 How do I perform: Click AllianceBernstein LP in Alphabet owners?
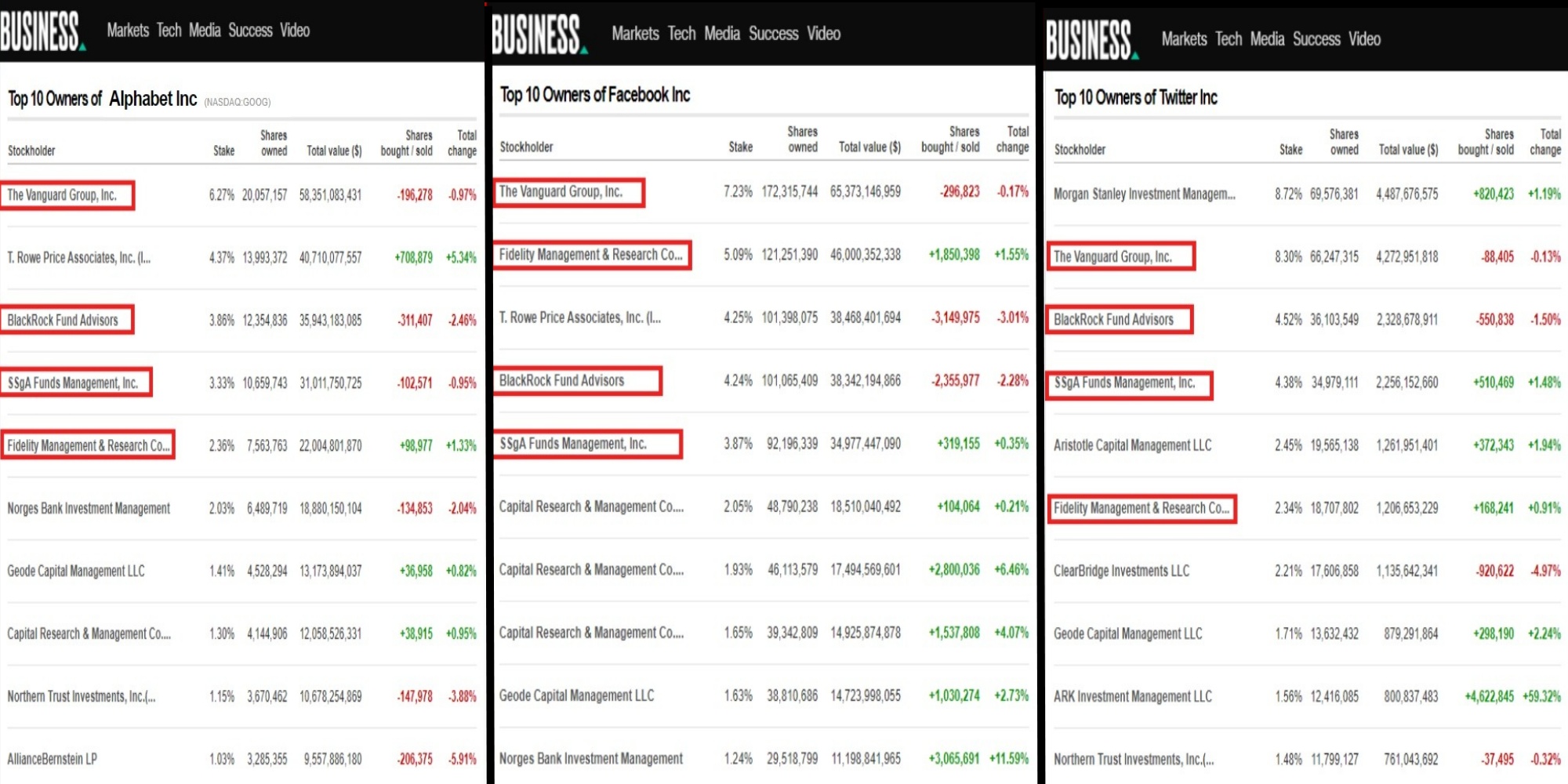click(53, 760)
